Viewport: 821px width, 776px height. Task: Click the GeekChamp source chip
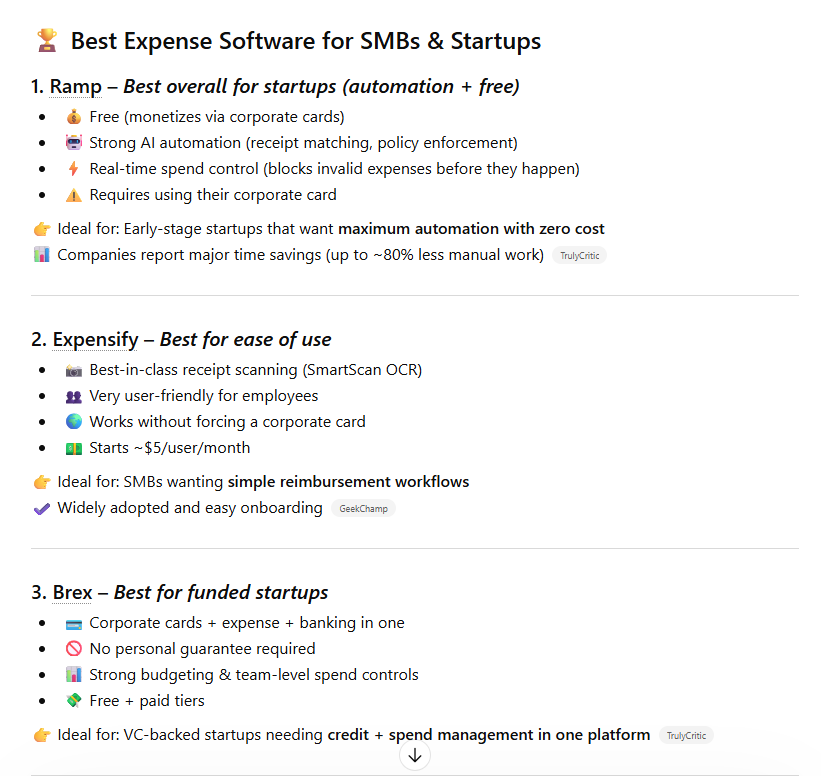click(x=362, y=508)
